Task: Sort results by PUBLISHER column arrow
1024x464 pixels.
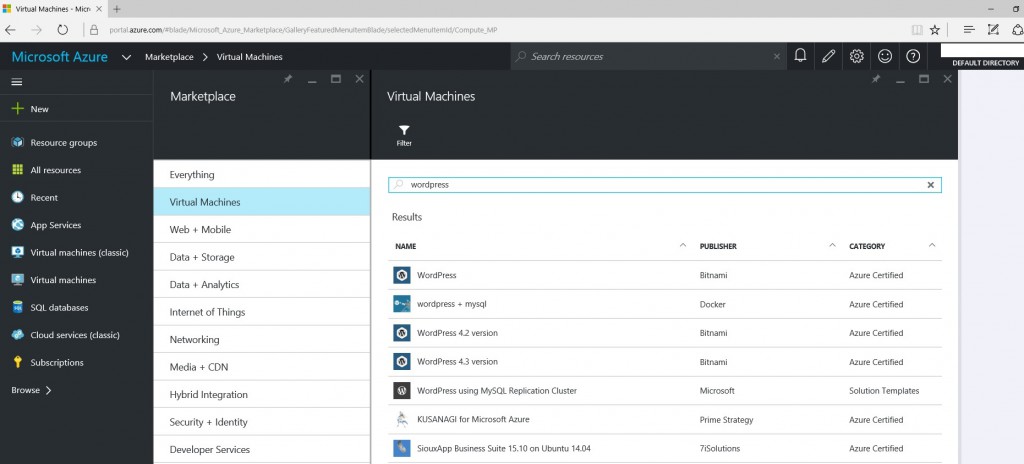Action: pyautogui.click(x=832, y=246)
